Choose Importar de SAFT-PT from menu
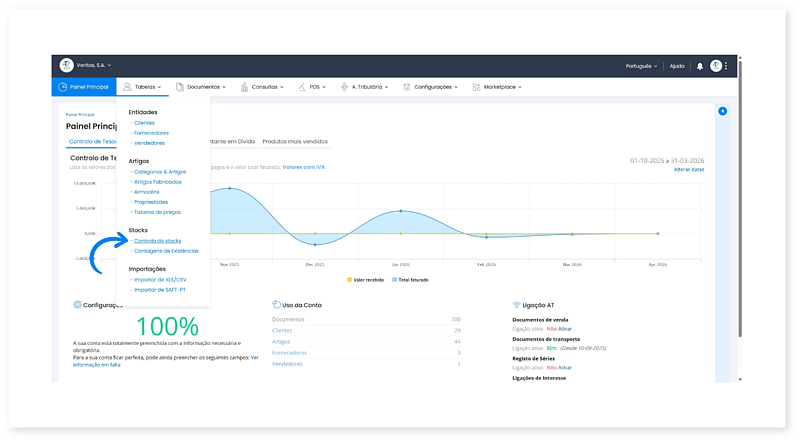 click(x=159, y=289)
